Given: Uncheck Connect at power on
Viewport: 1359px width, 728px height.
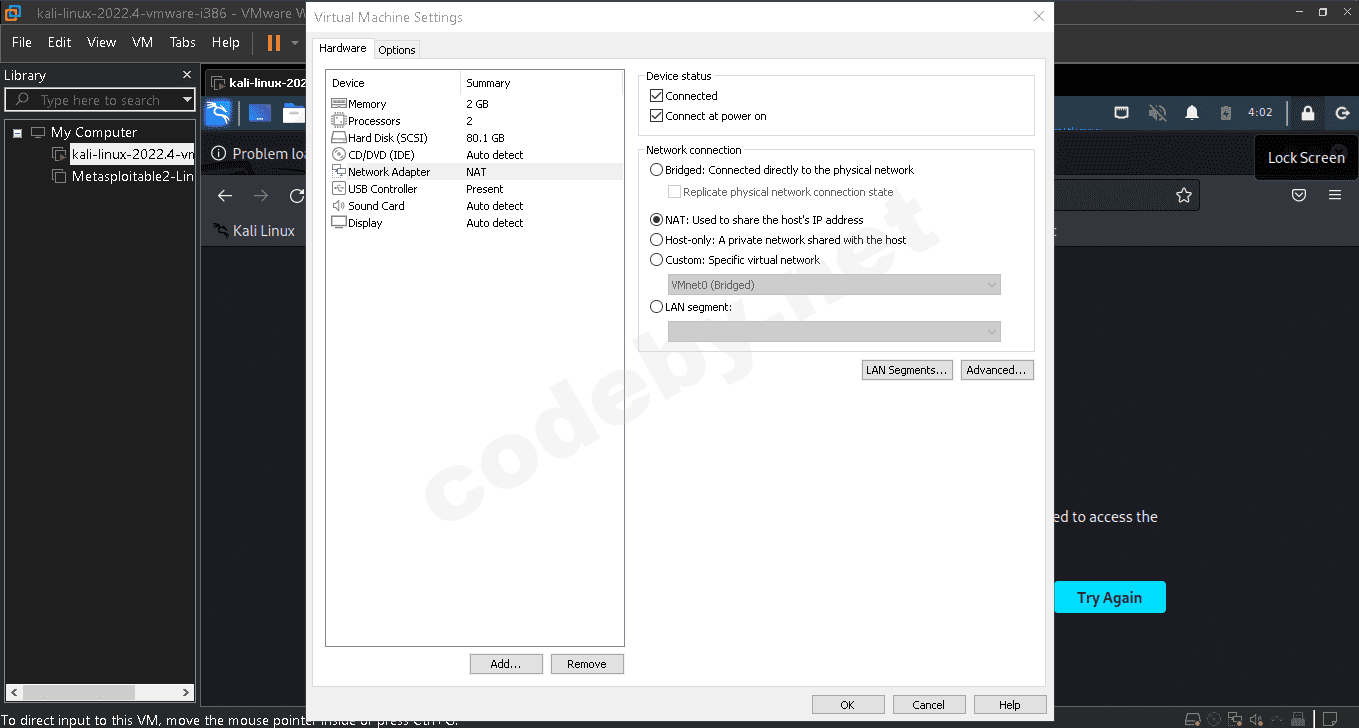Looking at the screenshot, I should coord(657,116).
